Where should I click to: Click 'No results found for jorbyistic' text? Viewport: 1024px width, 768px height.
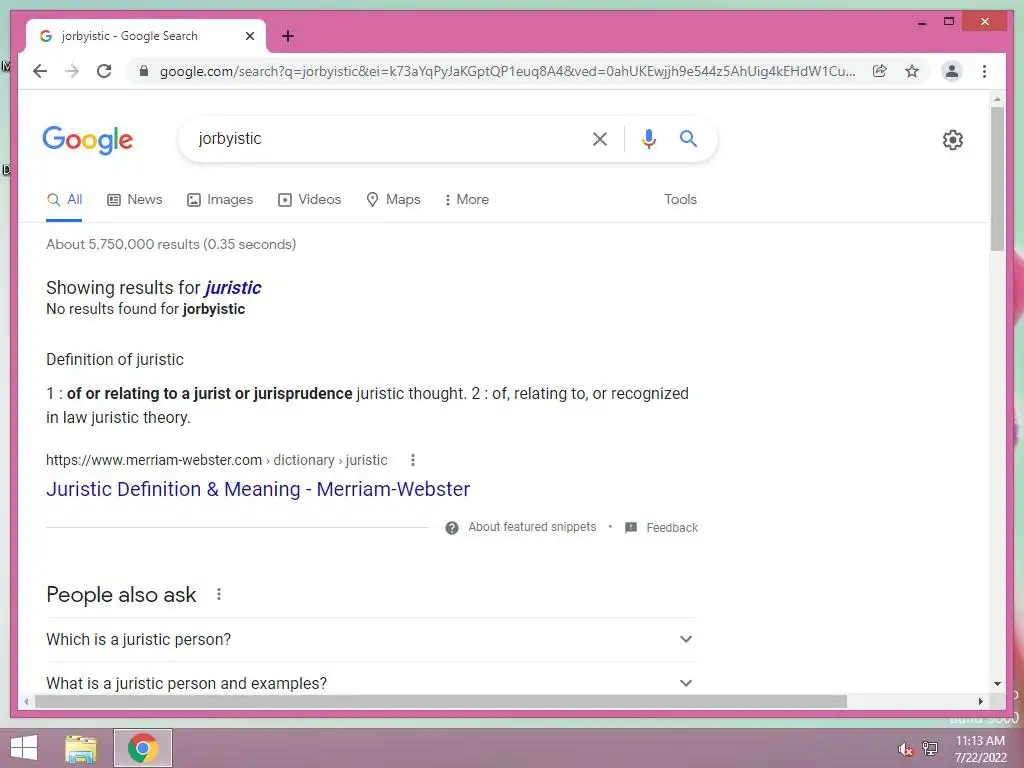(146, 309)
